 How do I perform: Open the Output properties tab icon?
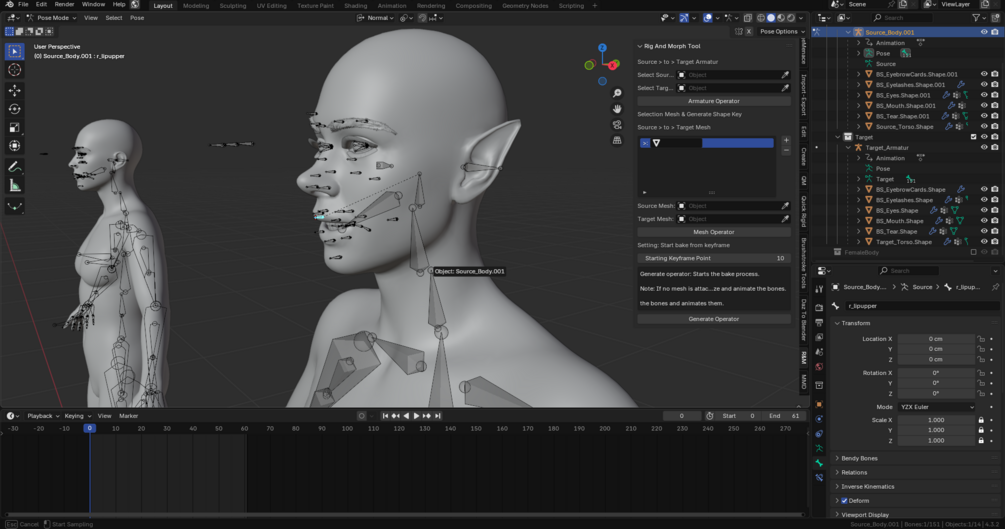point(819,322)
